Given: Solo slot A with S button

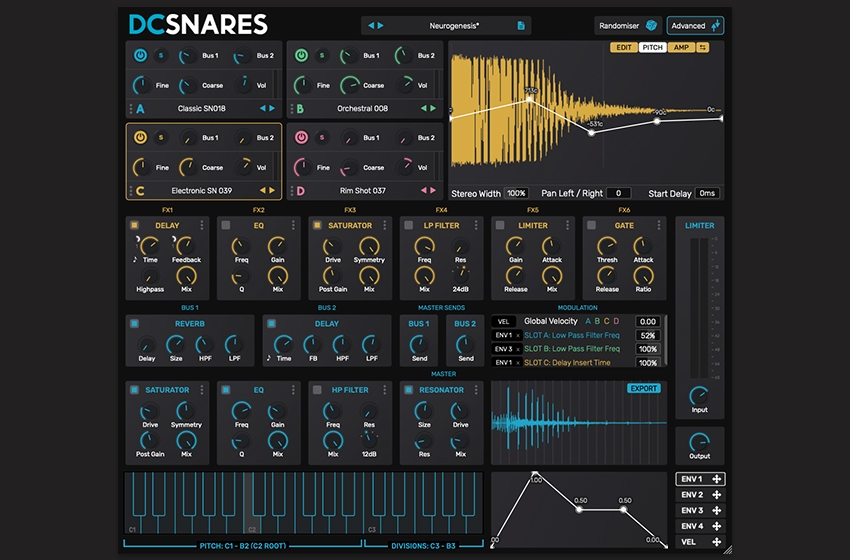Looking at the screenshot, I should pyautogui.click(x=161, y=55).
